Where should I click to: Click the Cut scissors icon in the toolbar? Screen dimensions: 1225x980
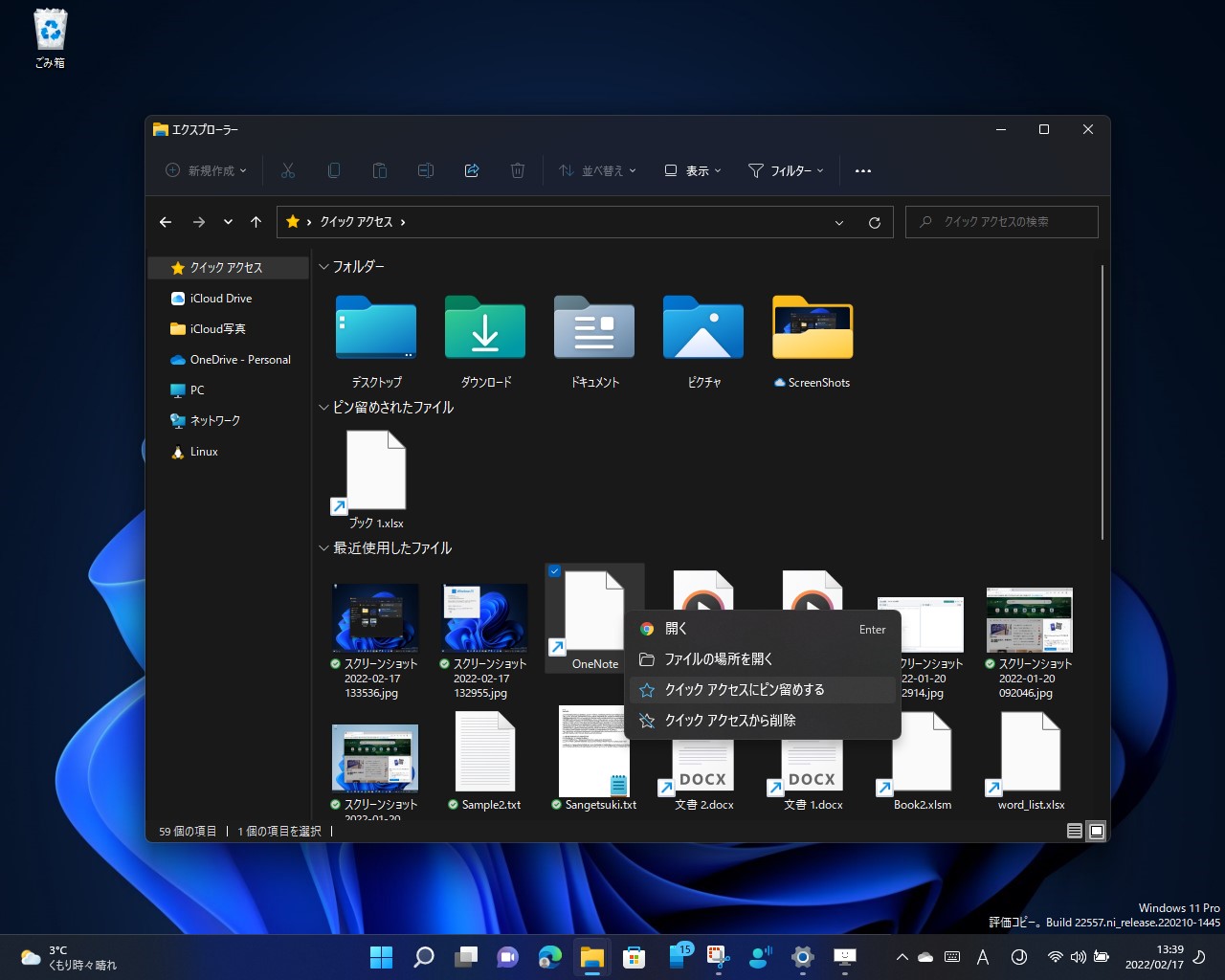point(288,170)
